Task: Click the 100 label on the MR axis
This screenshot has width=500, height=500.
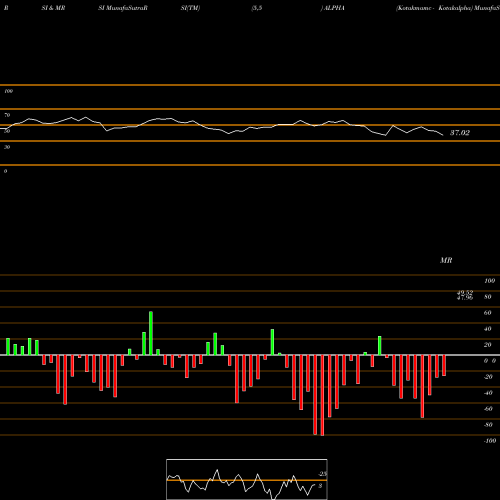Action: click(x=489, y=281)
